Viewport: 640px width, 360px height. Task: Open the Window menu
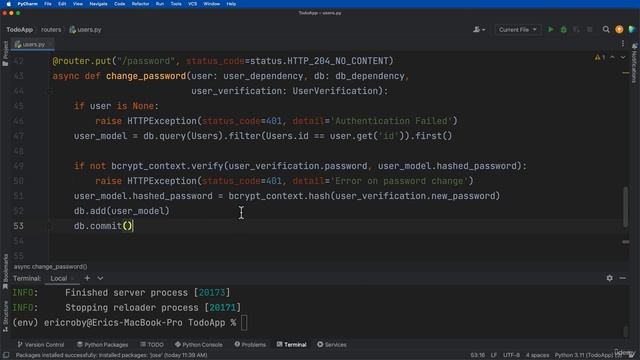[x=211, y=4]
